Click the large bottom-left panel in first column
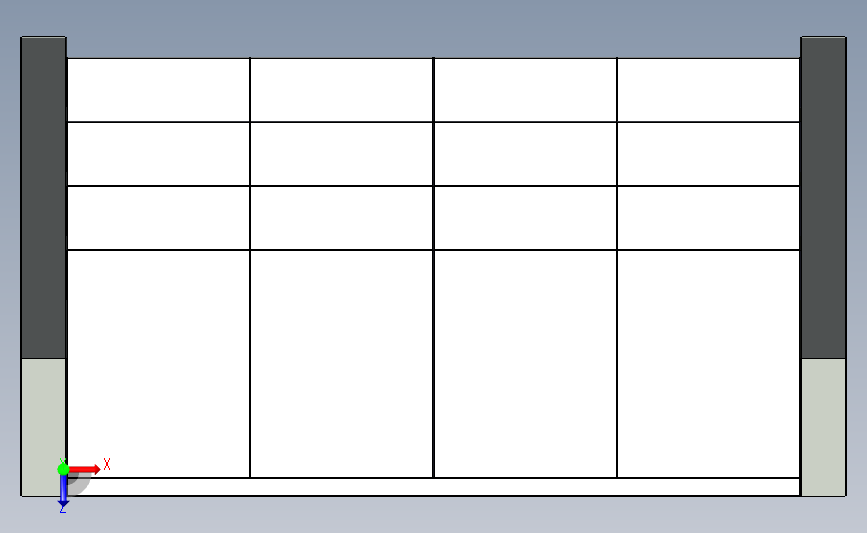Viewport: 867px width, 533px height. coord(158,363)
